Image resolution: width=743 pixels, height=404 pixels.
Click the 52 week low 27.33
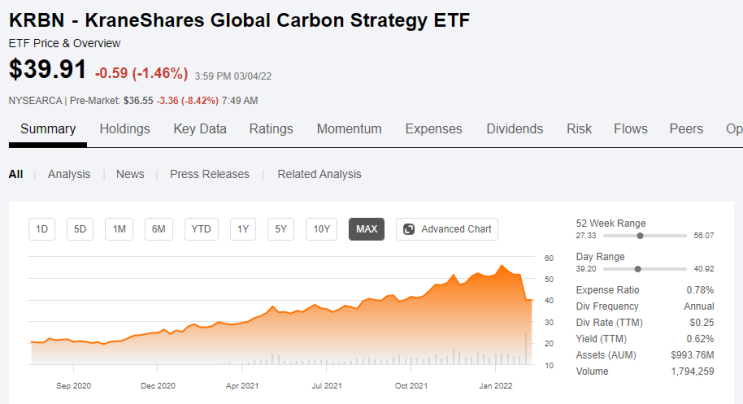pos(586,235)
